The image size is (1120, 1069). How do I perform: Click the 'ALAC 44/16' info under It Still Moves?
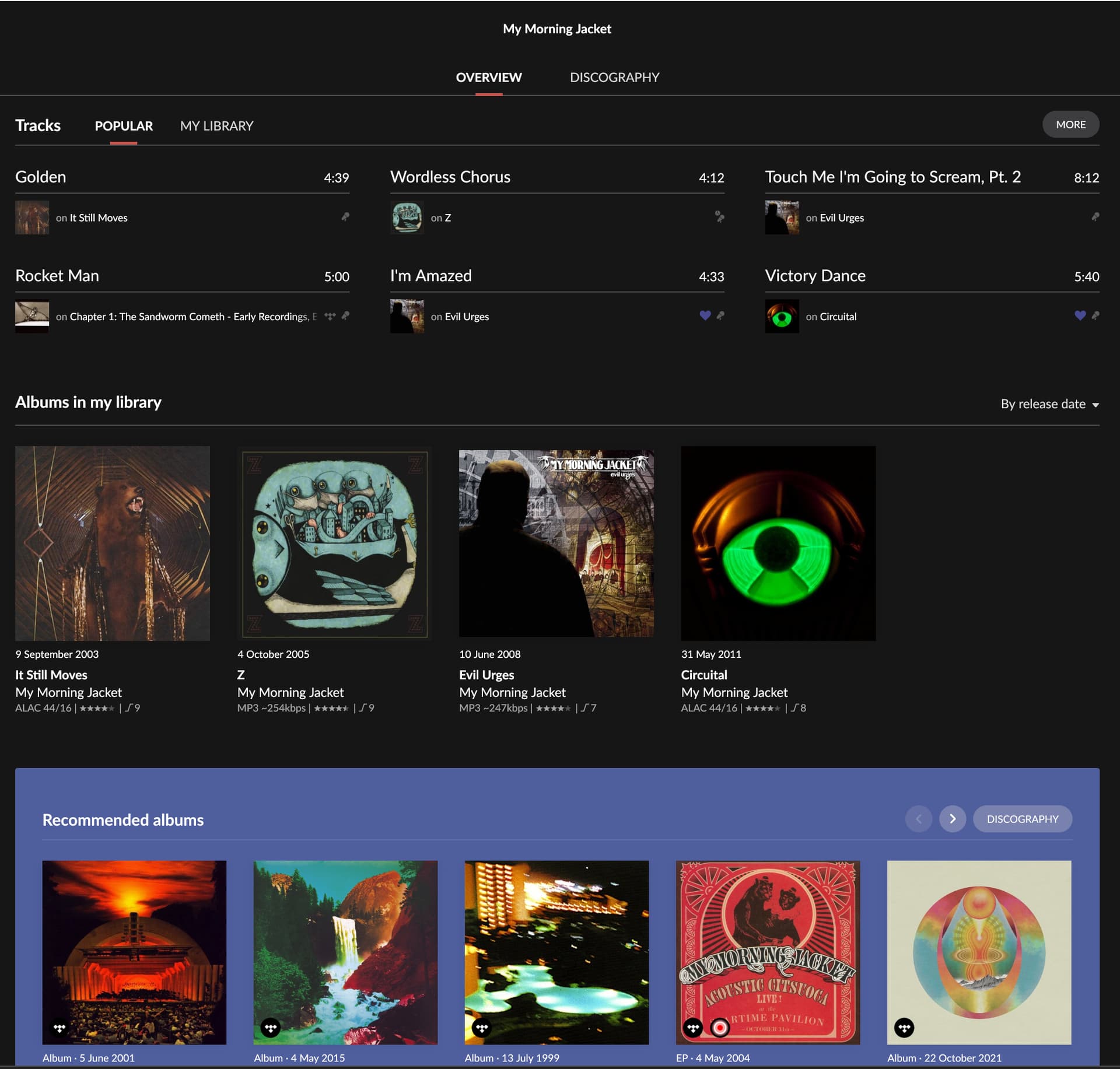(43, 708)
